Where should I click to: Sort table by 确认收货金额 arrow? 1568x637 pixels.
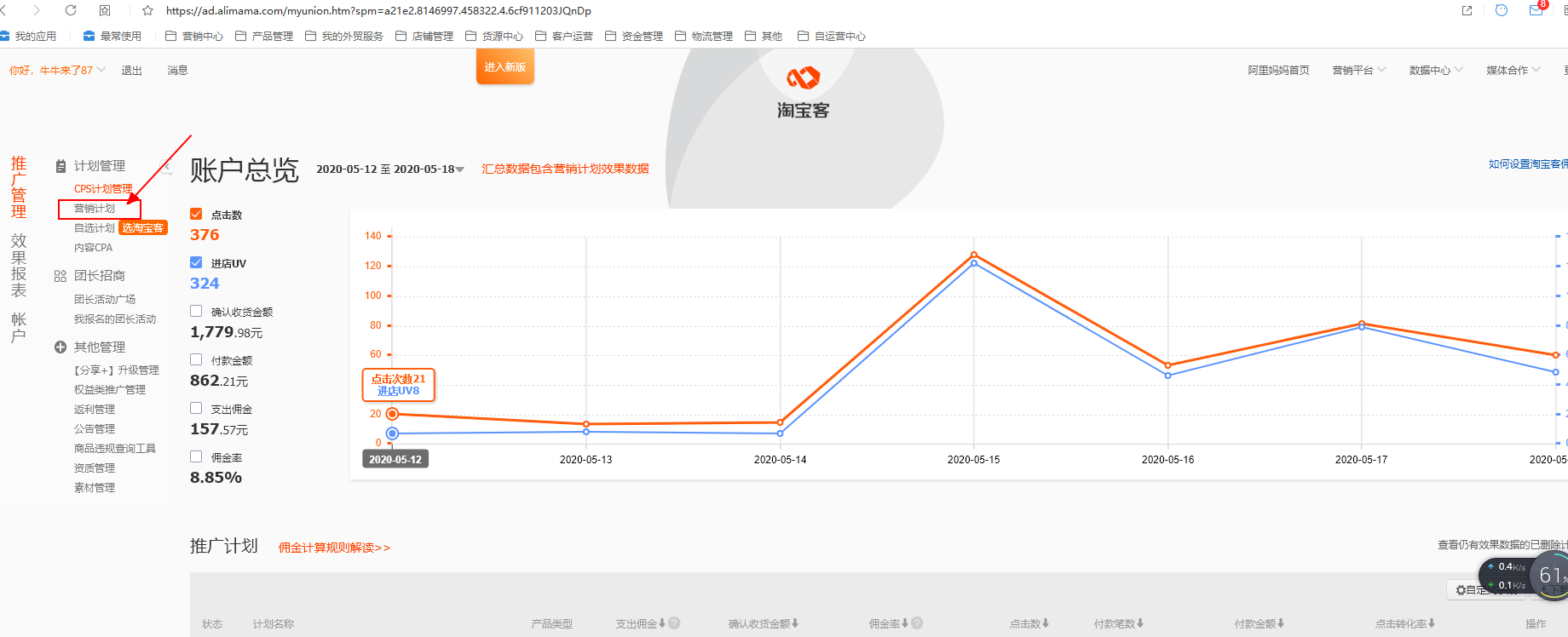(x=795, y=623)
